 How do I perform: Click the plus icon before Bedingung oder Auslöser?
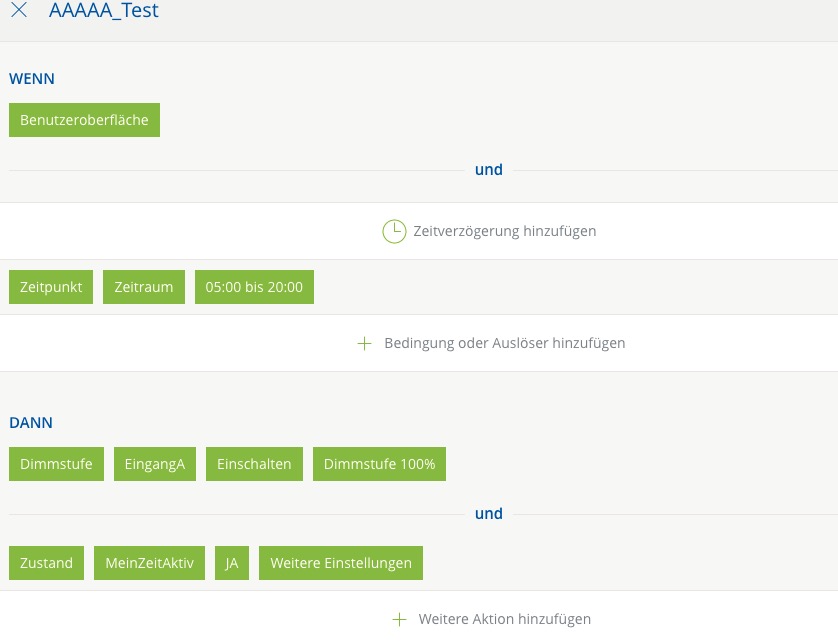(365, 343)
